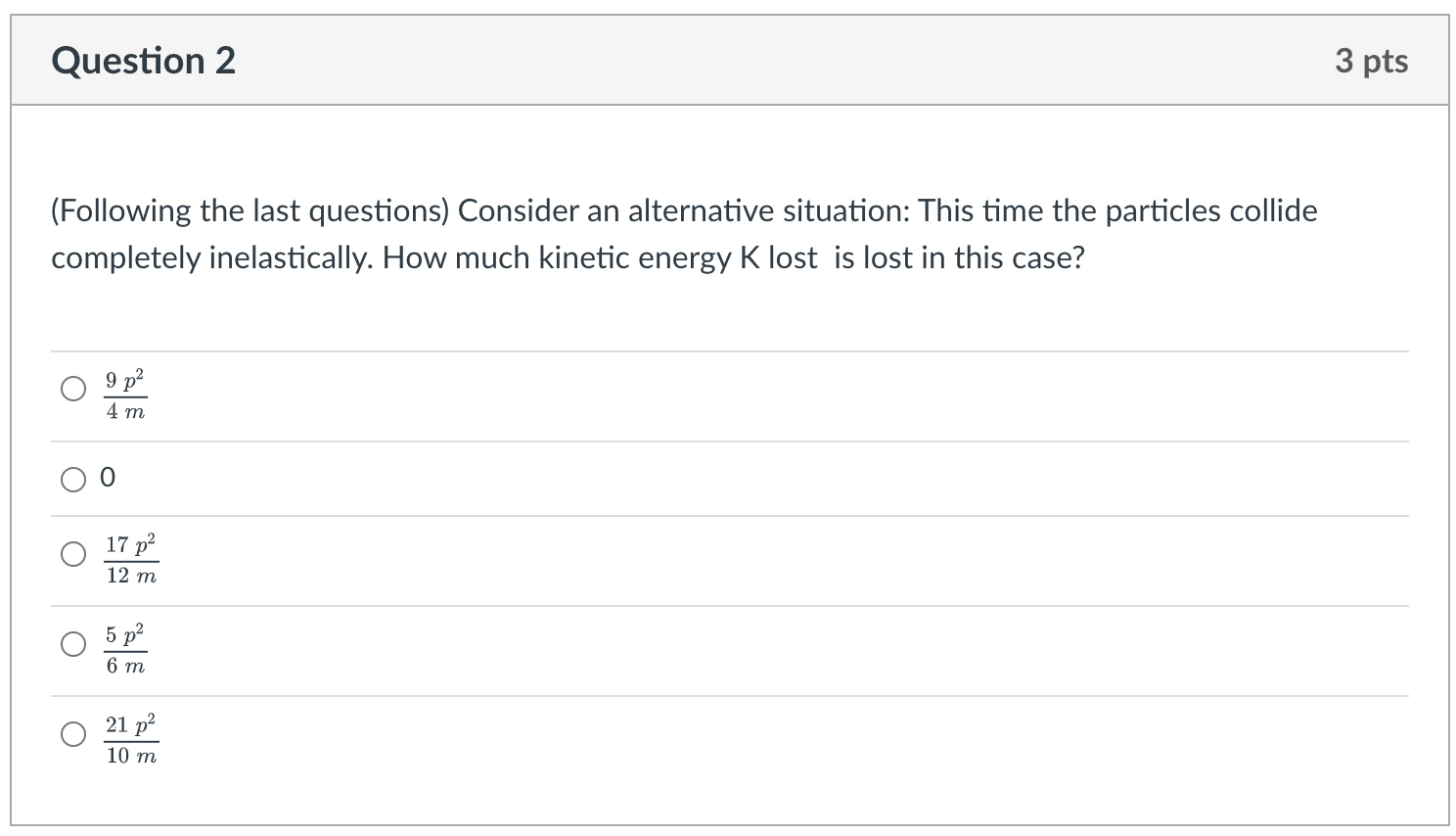Choose the radio button for answer 0
This screenshot has width=1456, height=836.
coord(73,479)
